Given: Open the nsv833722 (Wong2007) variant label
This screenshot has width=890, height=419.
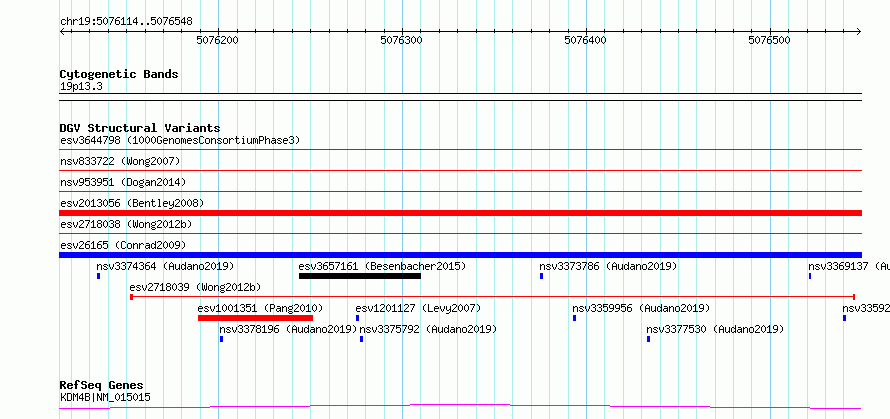Looking at the screenshot, I should (x=120, y=161).
